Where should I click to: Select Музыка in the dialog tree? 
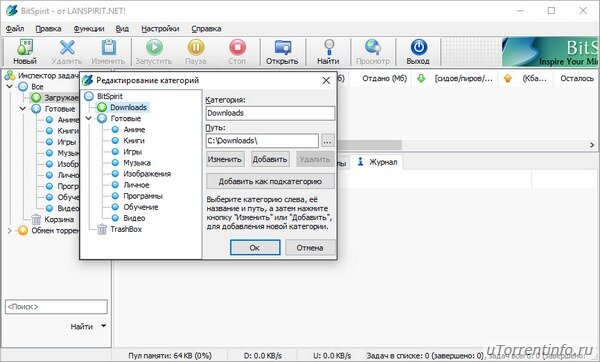click(137, 163)
